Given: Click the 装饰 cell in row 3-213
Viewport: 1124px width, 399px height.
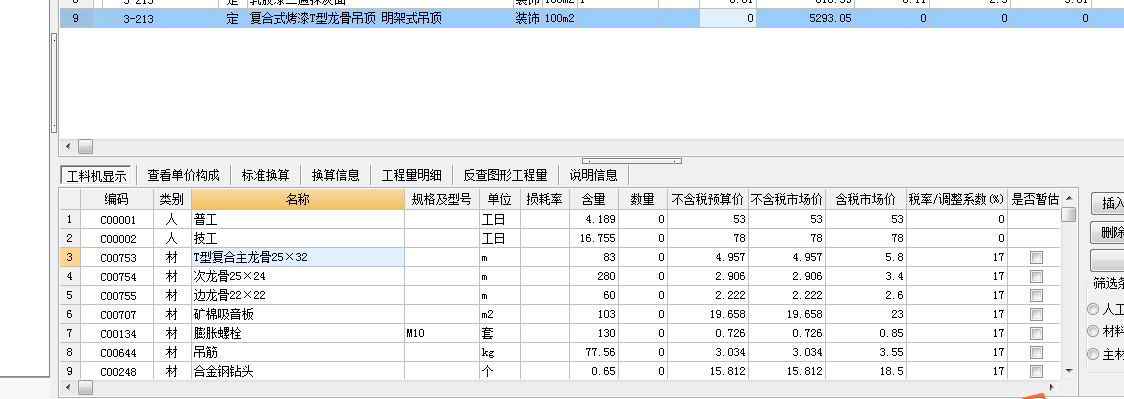Looking at the screenshot, I should 527,19.
